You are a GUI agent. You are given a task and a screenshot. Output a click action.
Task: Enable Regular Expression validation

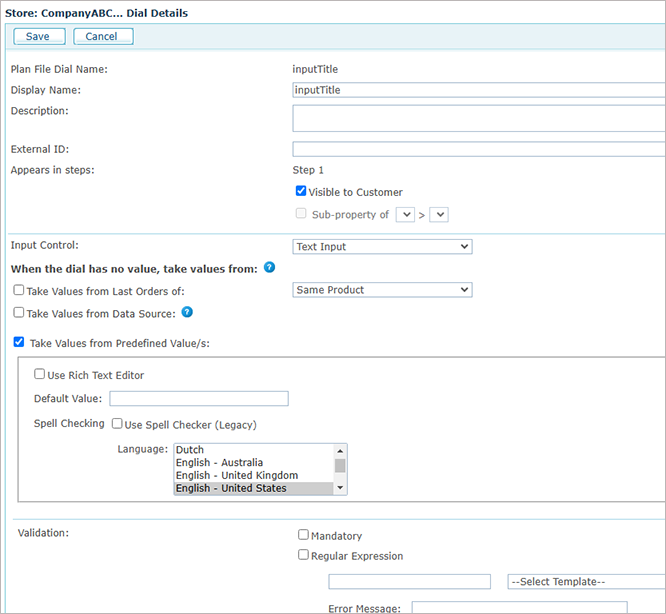coord(303,555)
